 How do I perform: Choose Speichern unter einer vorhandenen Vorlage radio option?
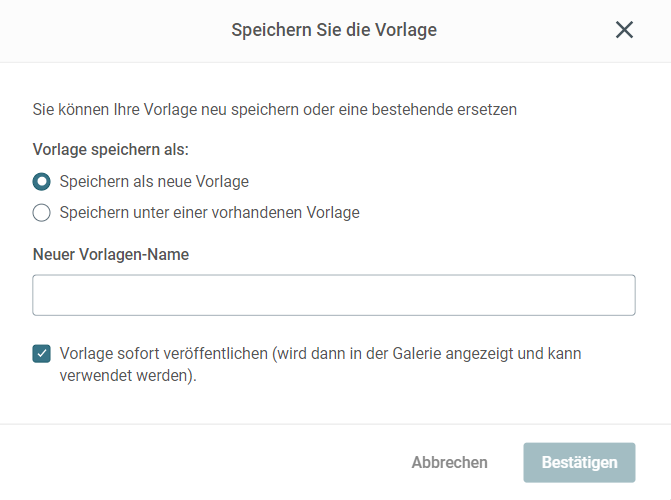click(x=42, y=213)
